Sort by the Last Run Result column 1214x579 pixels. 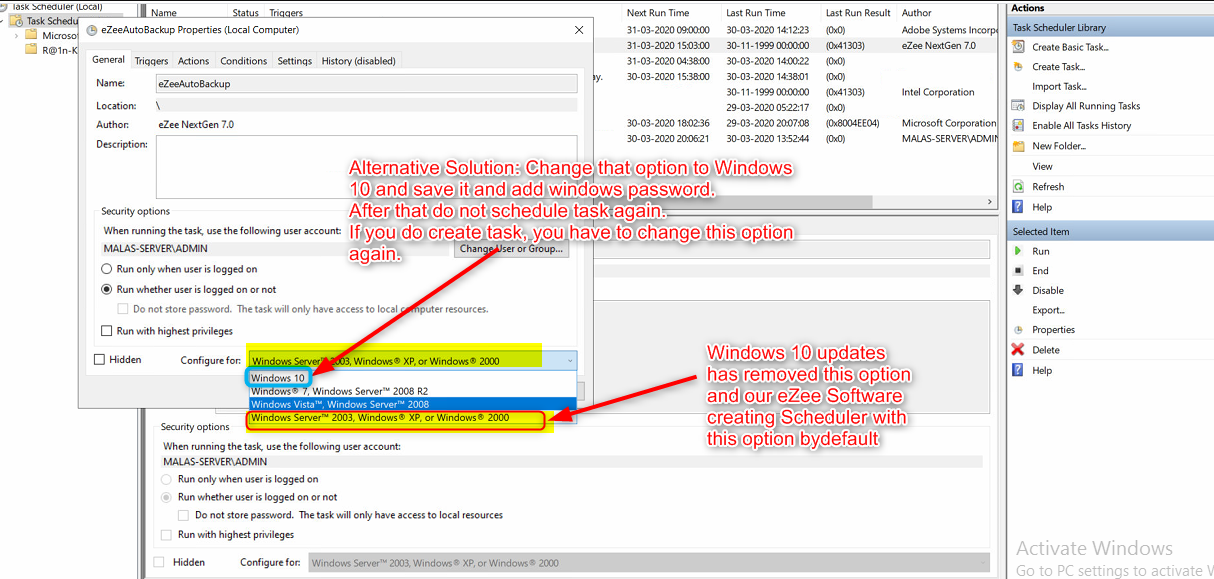858,13
